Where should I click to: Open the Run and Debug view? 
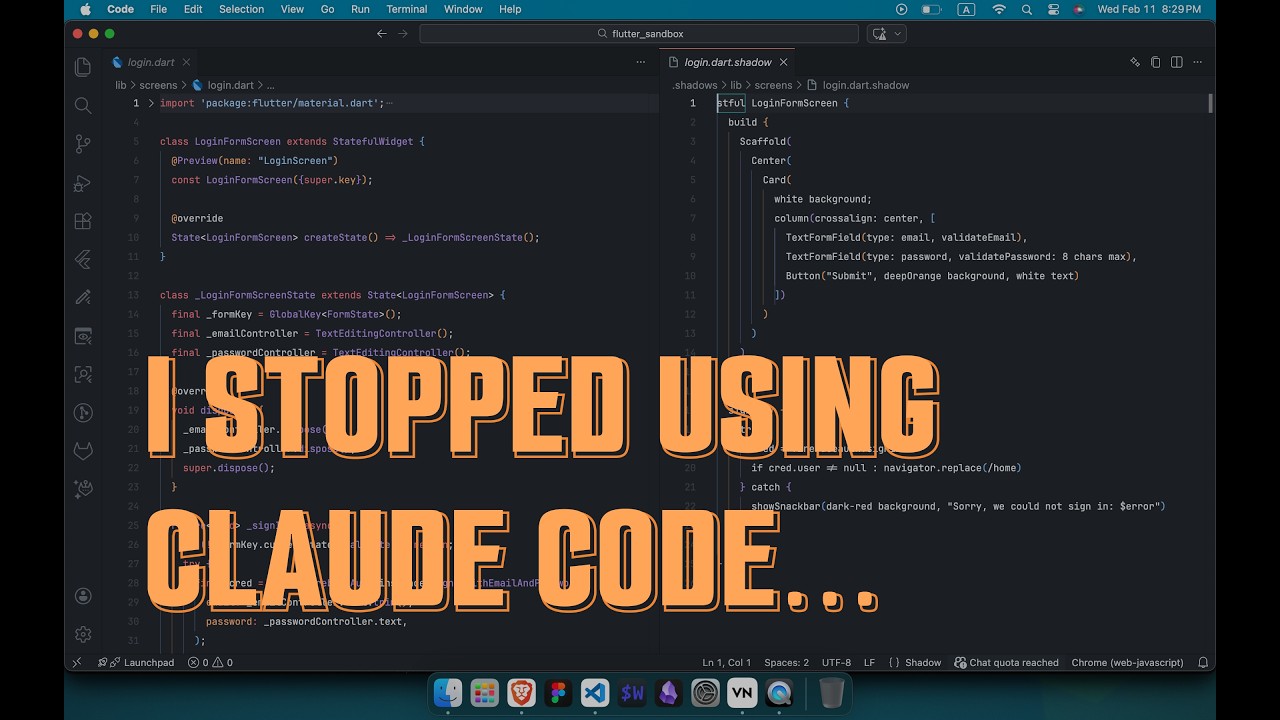pyautogui.click(x=83, y=183)
